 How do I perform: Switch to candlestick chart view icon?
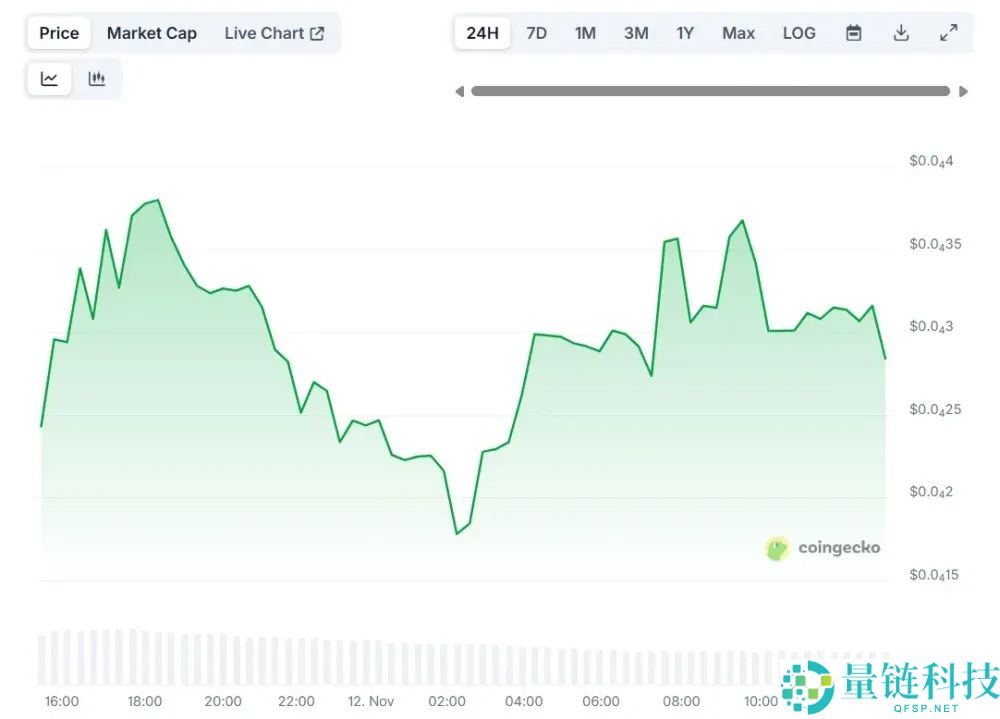tap(97, 79)
